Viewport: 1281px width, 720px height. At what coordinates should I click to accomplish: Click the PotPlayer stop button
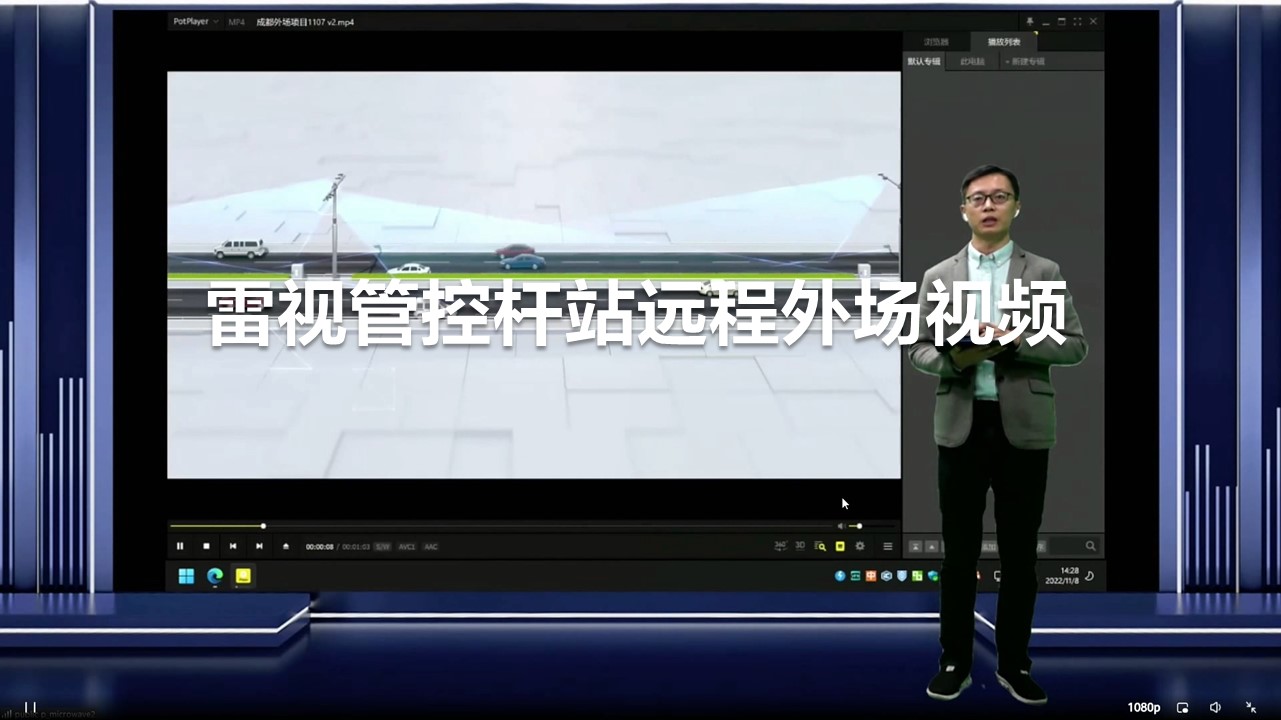pyautogui.click(x=206, y=546)
